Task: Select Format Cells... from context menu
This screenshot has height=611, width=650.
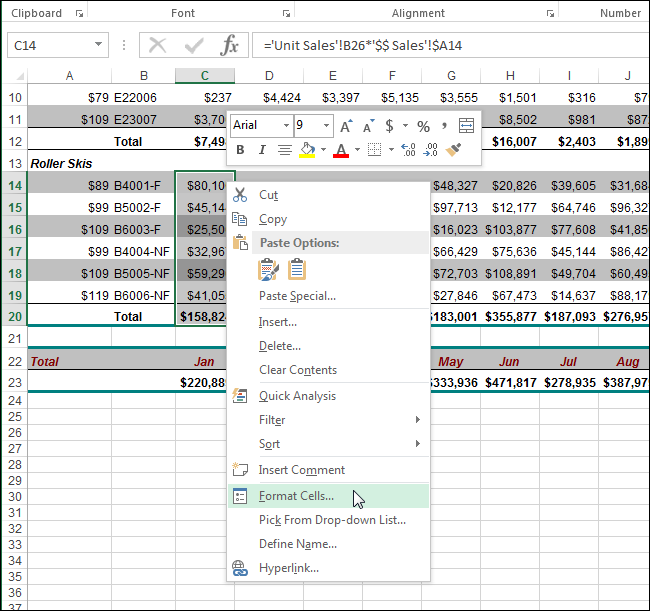Action: tap(296, 496)
